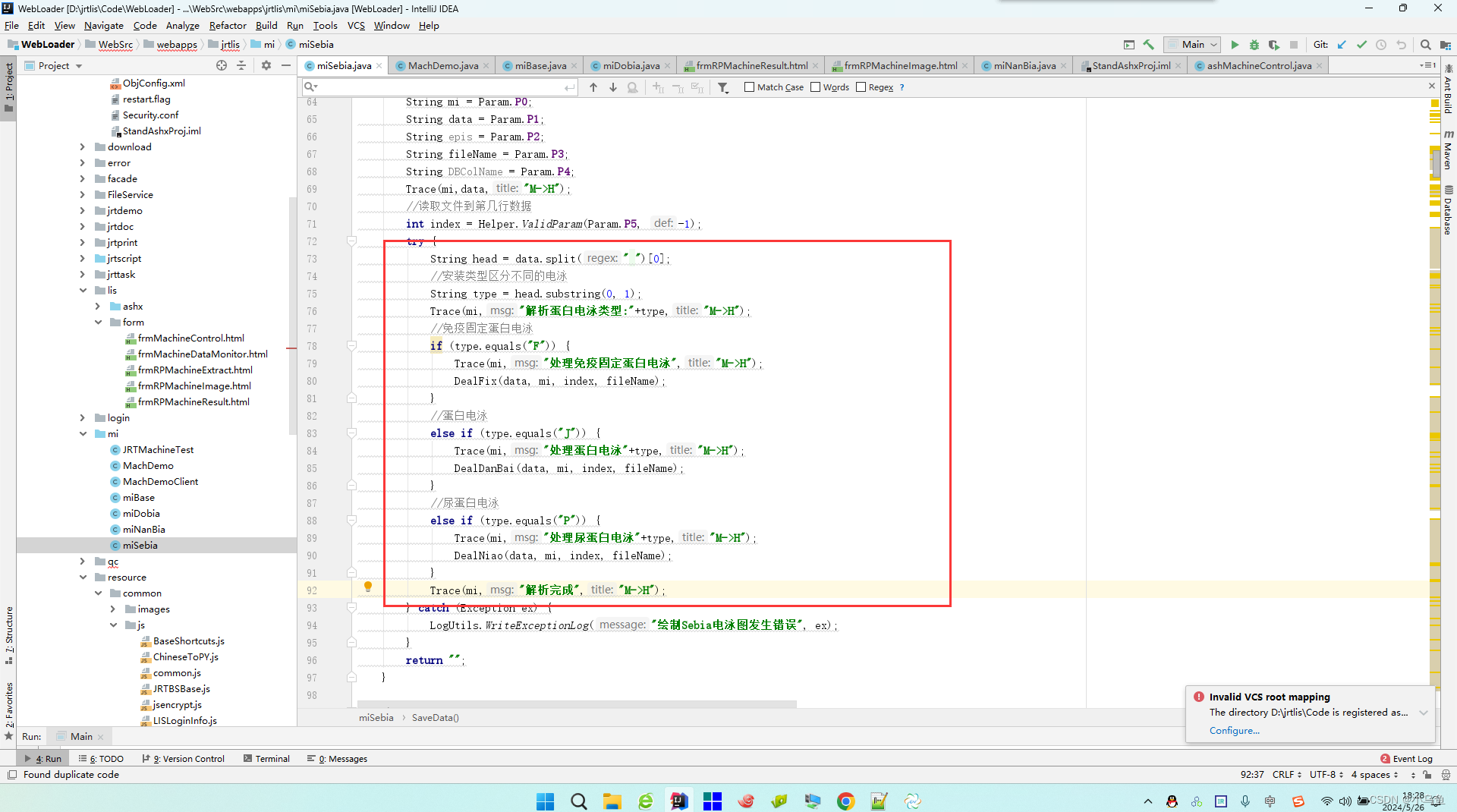Open the VCS menu

click(x=356, y=25)
